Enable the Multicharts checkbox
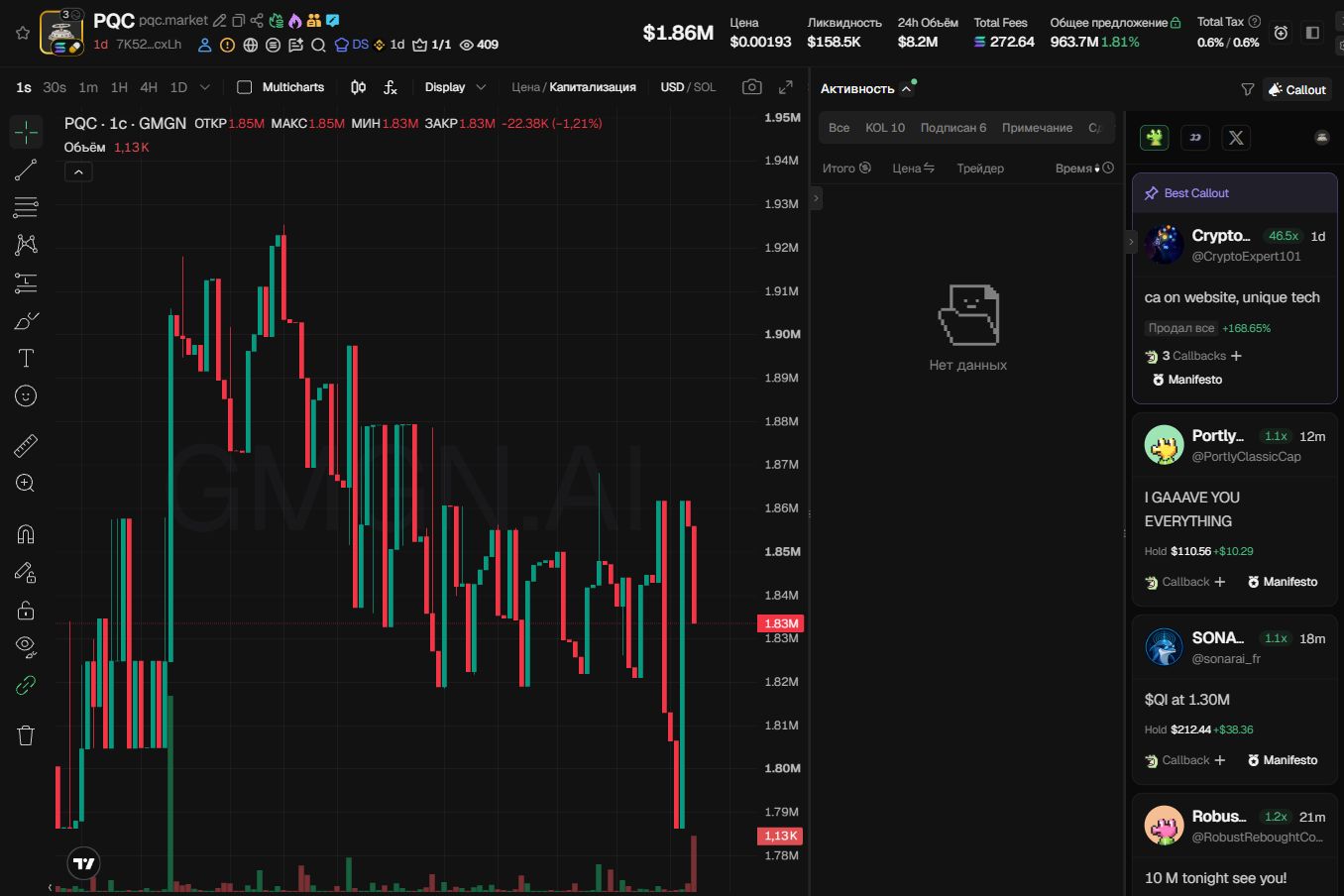This screenshot has width=1344, height=896. 244,87
